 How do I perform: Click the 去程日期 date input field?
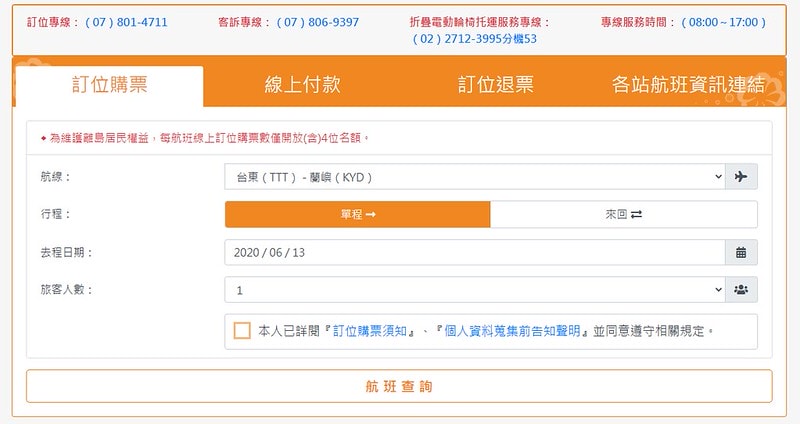point(474,252)
